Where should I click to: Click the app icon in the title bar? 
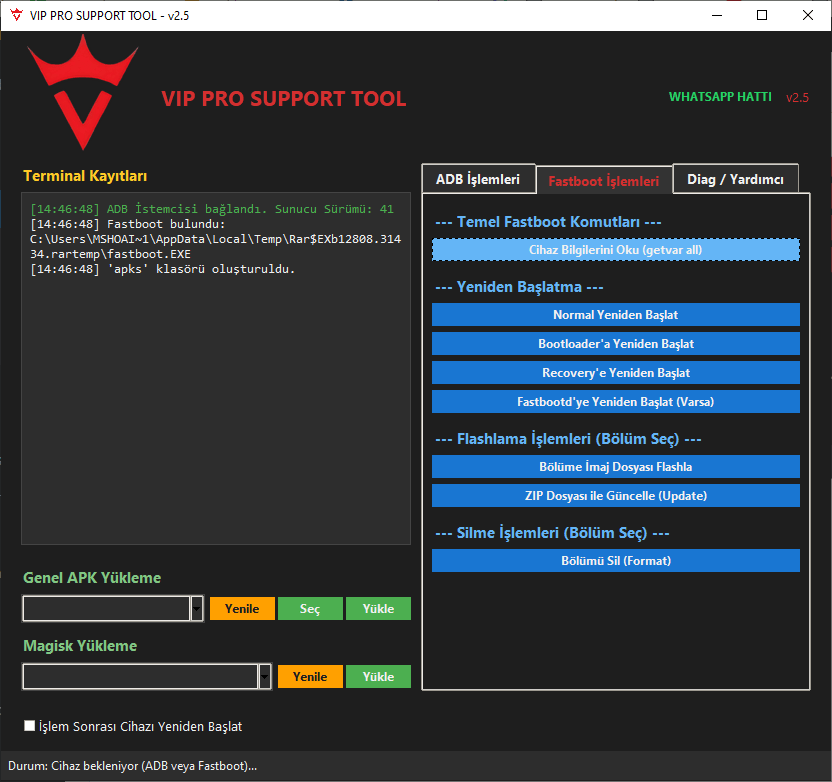[17, 15]
